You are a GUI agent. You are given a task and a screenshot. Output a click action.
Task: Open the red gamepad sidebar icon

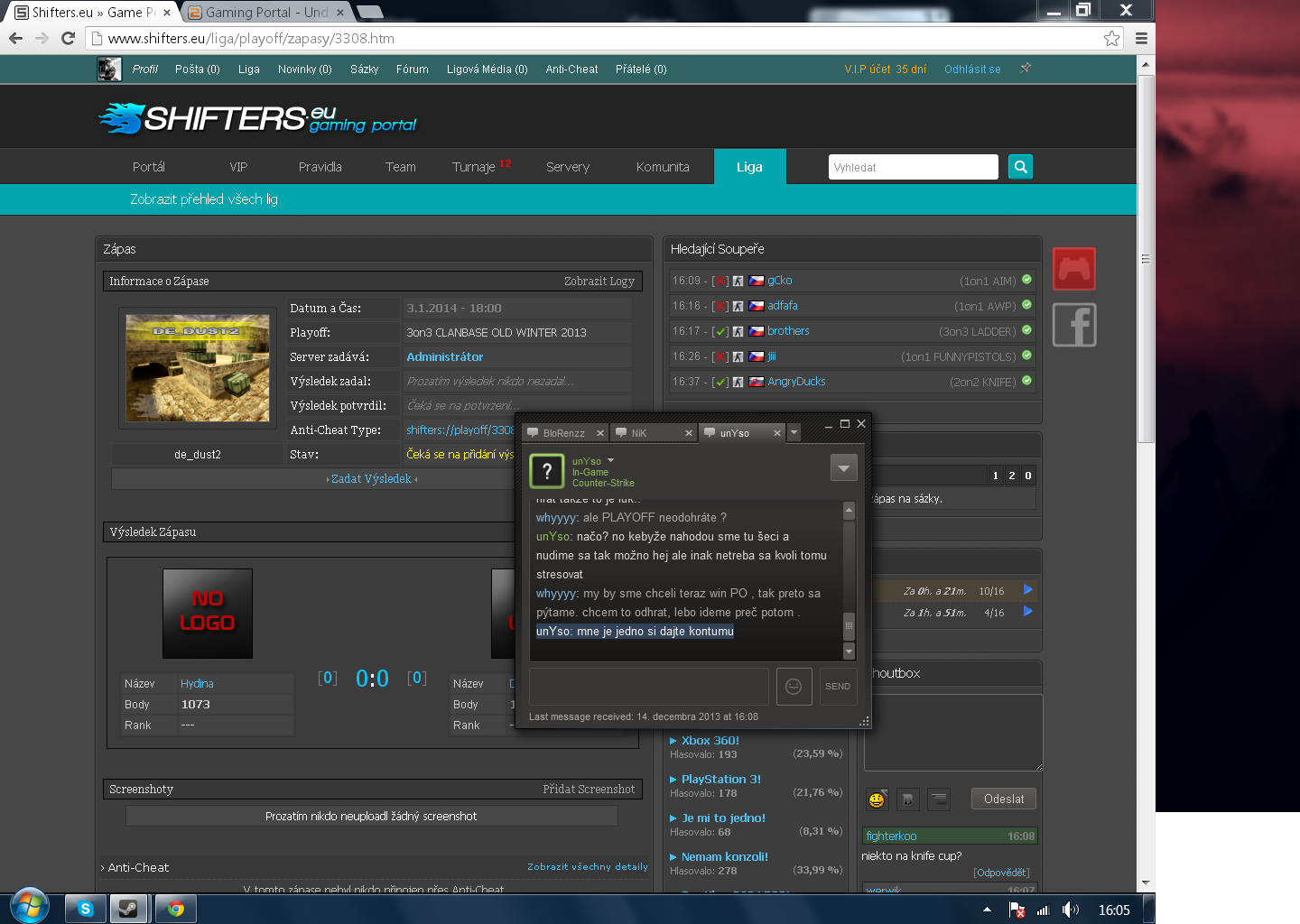pyautogui.click(x=1074, y=268)
